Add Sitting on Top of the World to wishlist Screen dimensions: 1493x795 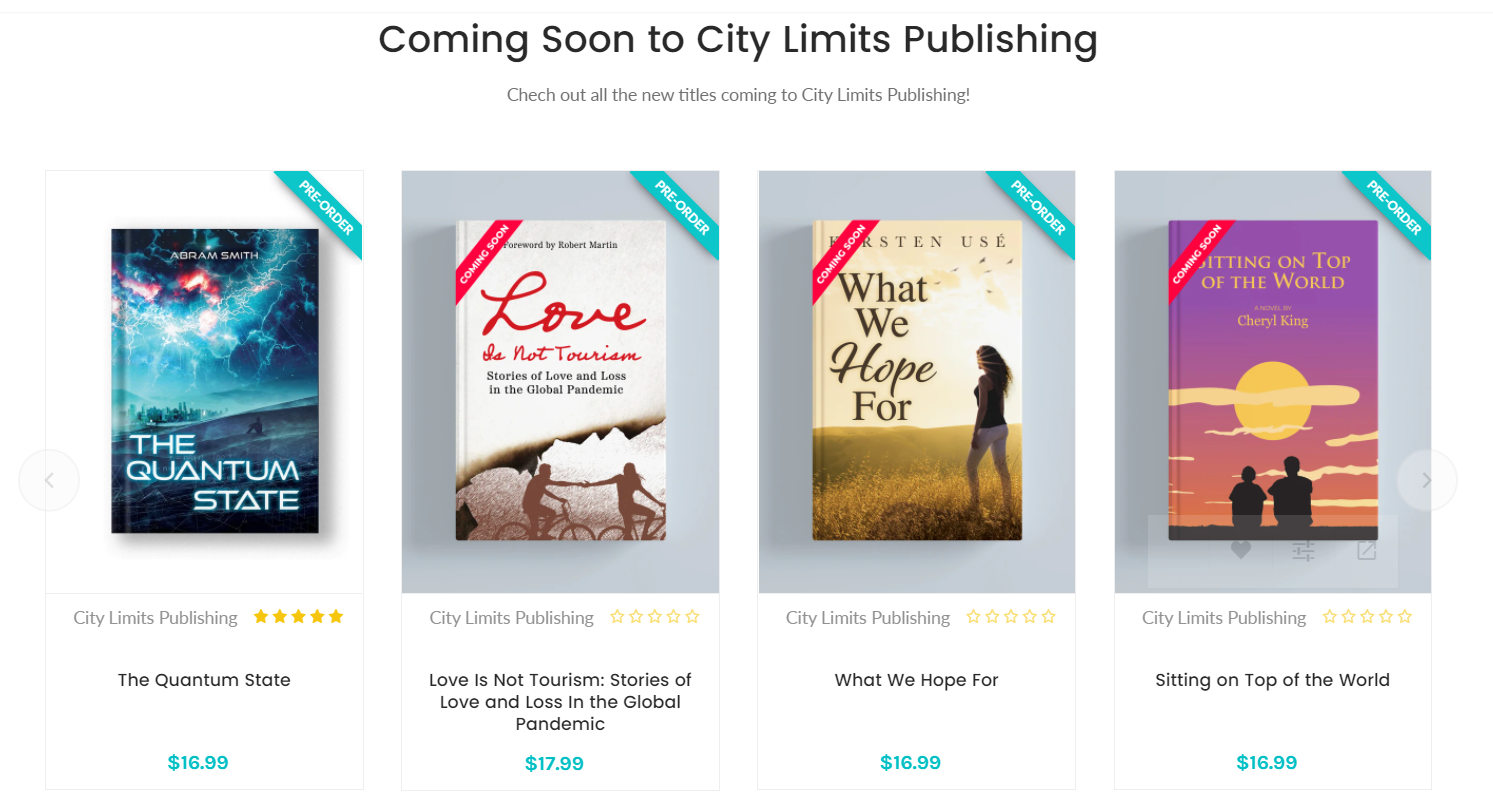coord(1241,550)
